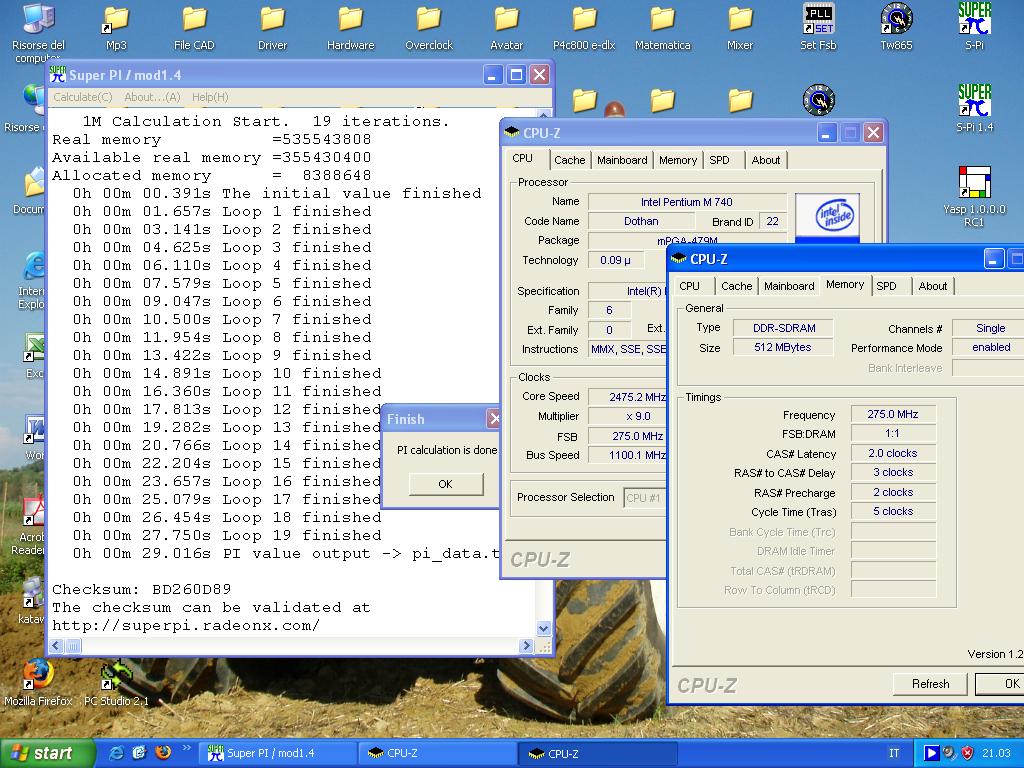Switch to About tab in processor CPU-Z window
Screen dimensions: 1024x768
(765, 160)
